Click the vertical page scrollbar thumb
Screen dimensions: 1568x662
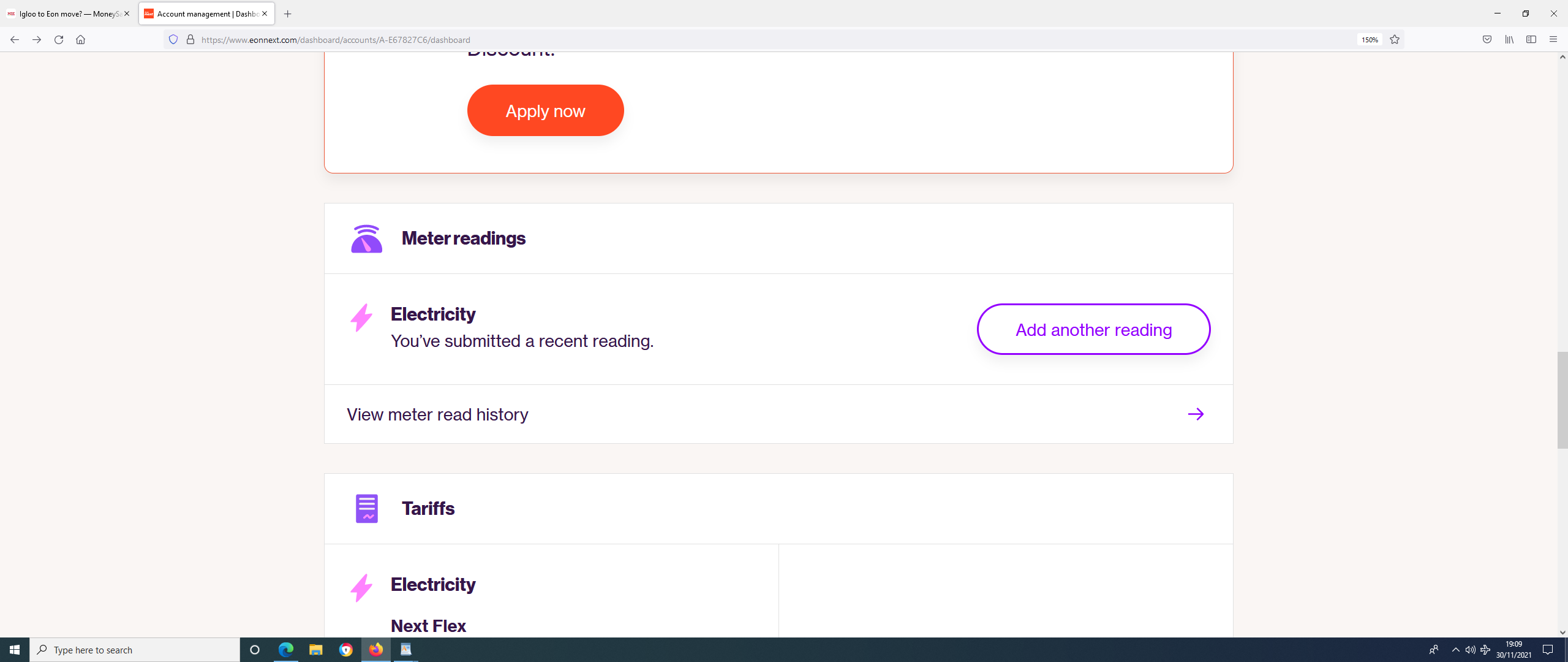[x=1562, y=400]
